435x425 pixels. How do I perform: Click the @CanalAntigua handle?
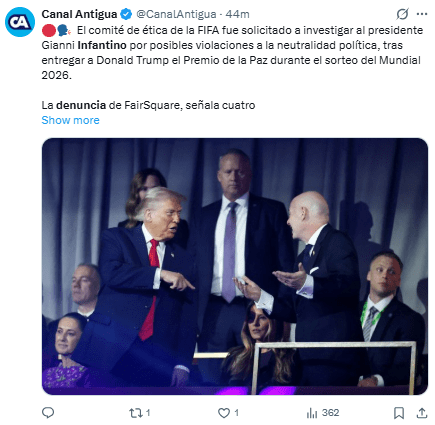click(176, 14)
